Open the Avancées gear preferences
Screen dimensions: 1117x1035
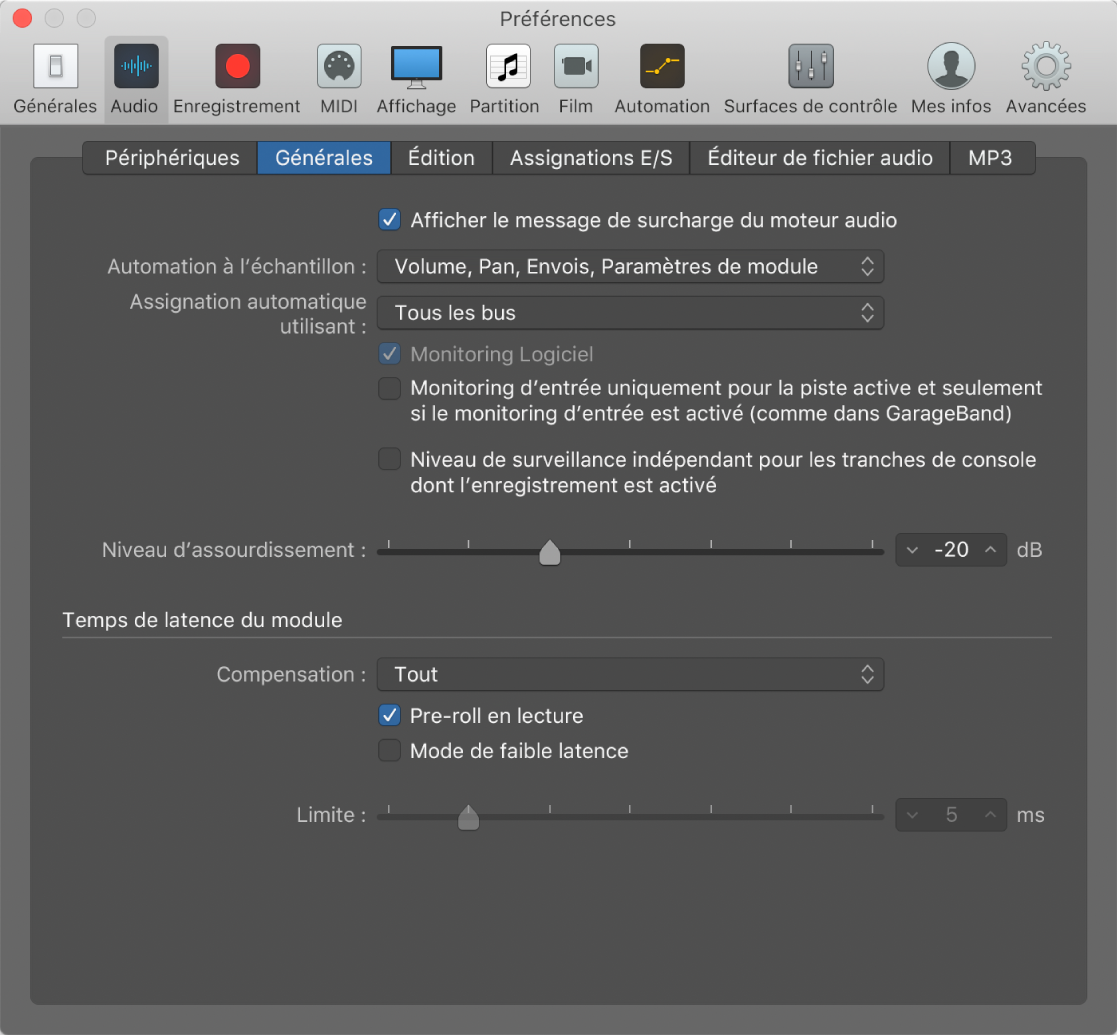coord(1045,80)
